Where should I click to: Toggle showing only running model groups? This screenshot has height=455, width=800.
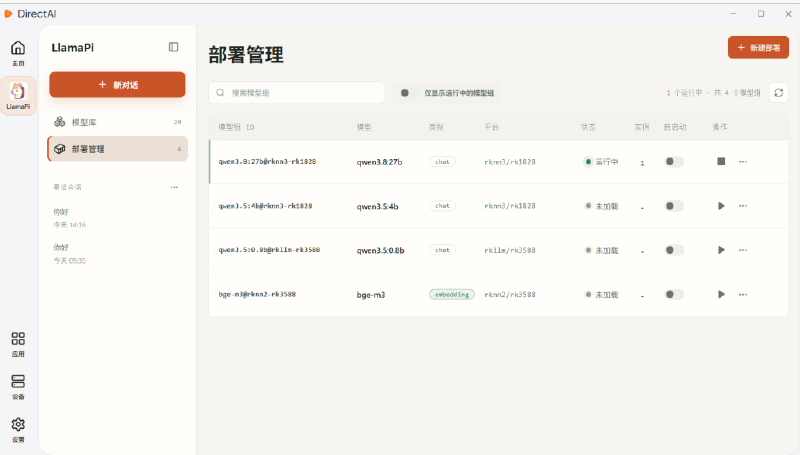[409, 93]
